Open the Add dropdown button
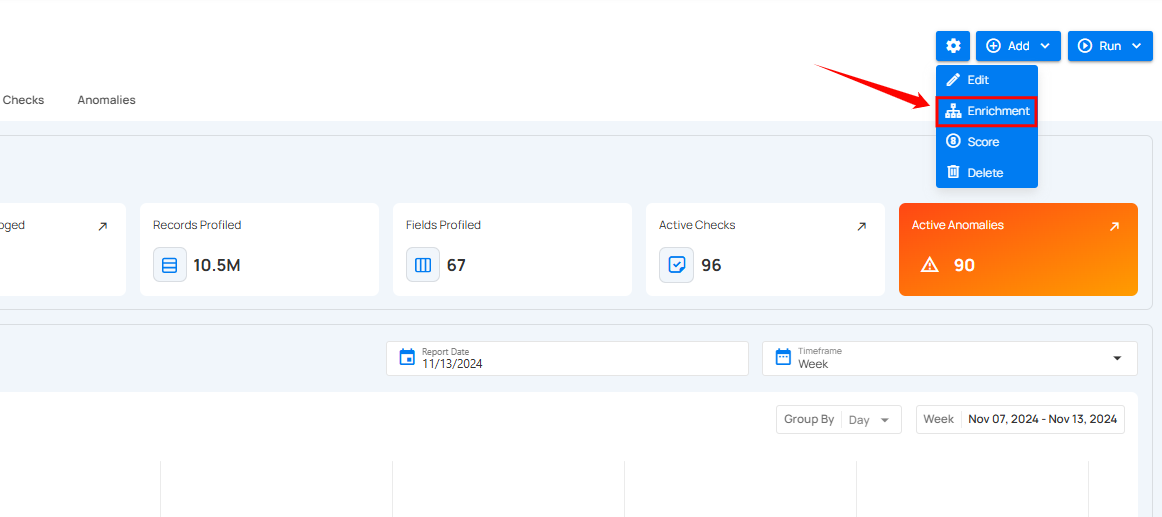1162x517 pixels. tap(1018, 46)
